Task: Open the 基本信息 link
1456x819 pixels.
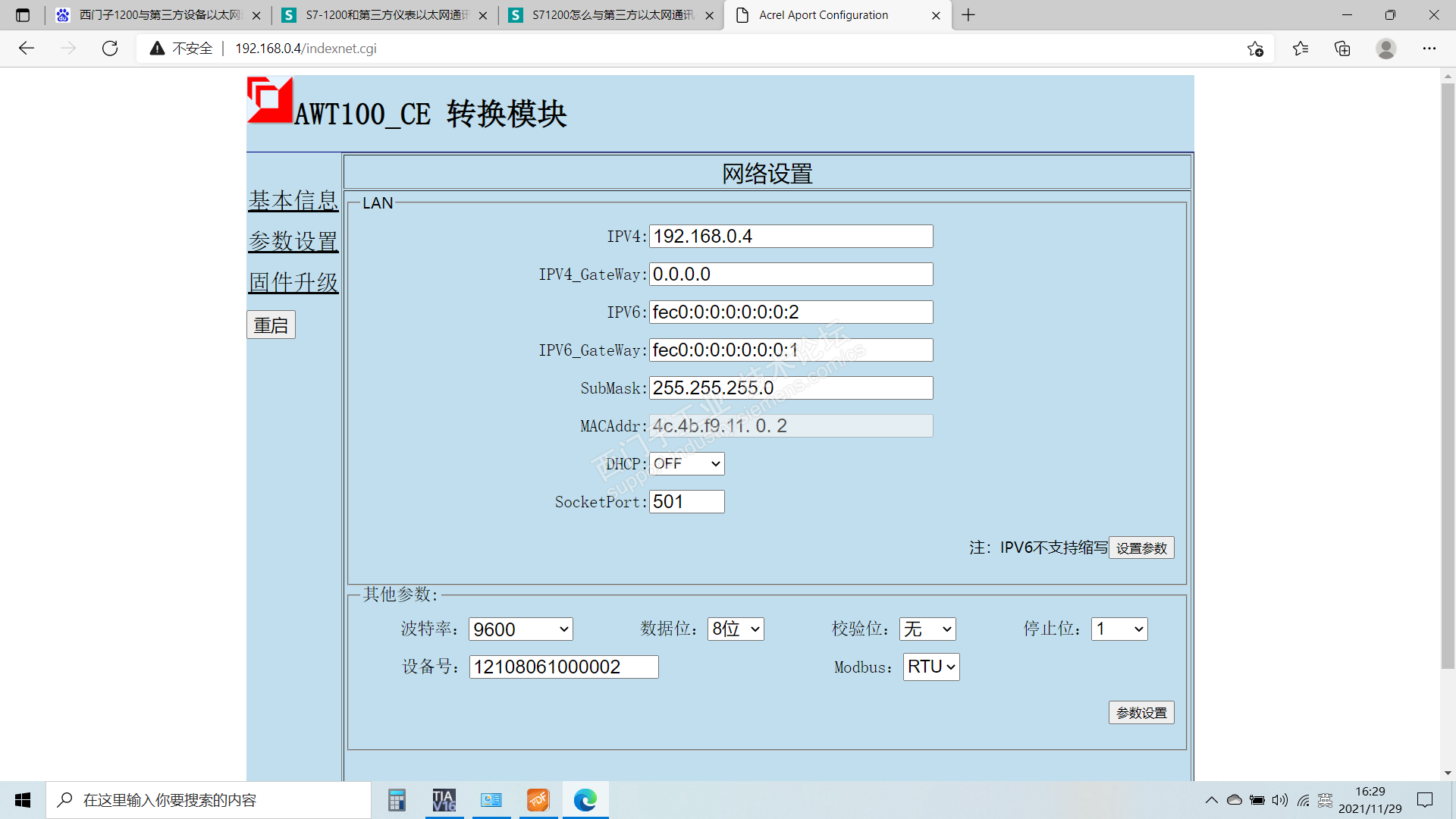Action: (x=293, y=201)
